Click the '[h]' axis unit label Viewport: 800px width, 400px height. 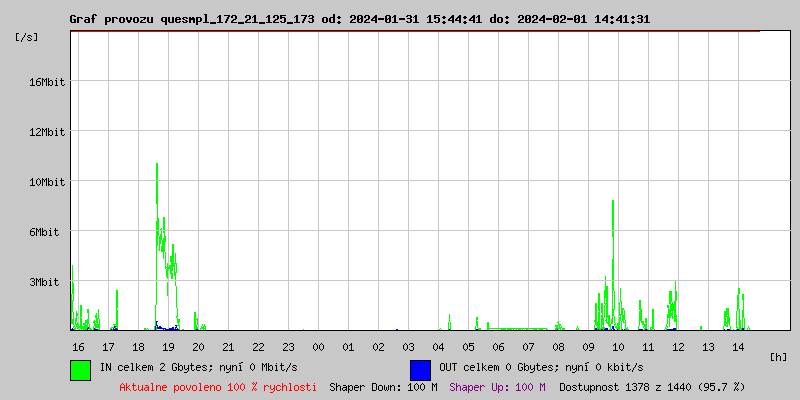779,357
